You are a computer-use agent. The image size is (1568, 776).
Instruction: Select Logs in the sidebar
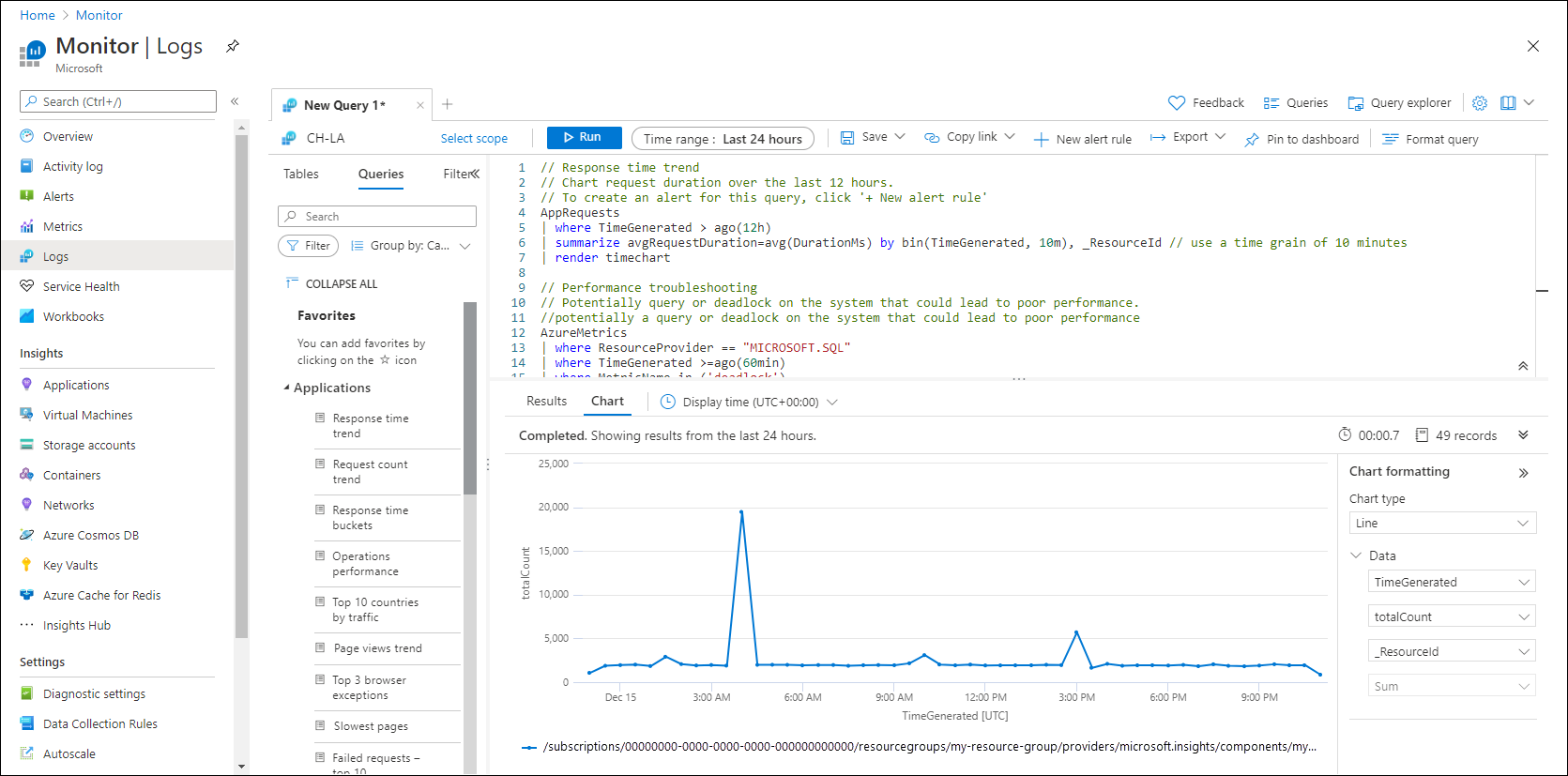(x=55, y=256)
